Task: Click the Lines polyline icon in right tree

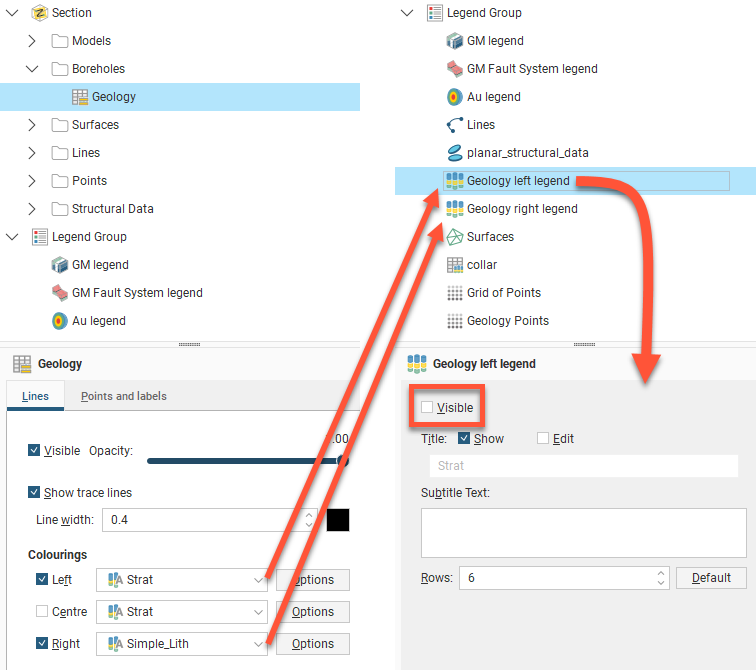Action: click(455, 125)
